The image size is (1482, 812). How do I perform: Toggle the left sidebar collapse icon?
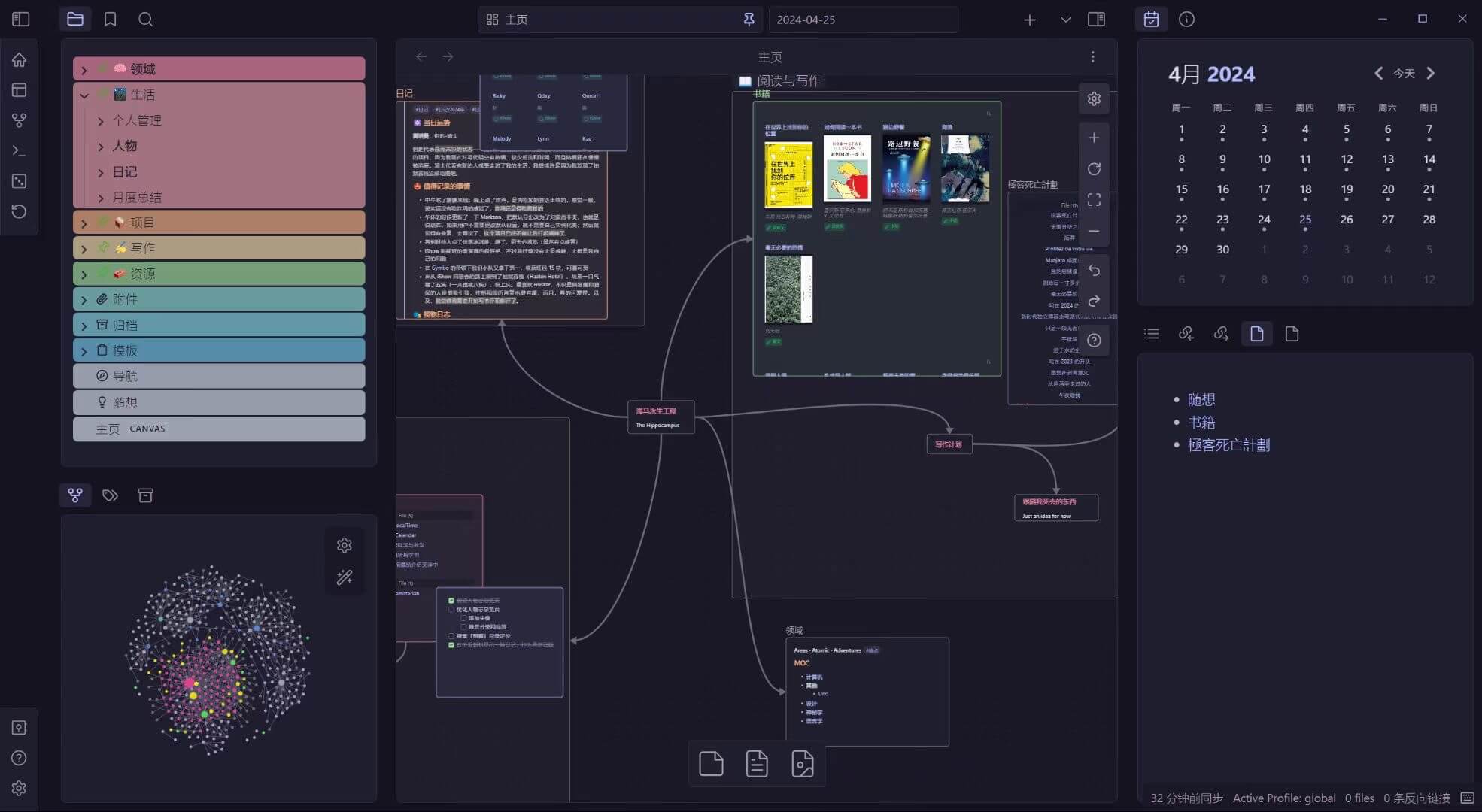pos(21,20)
